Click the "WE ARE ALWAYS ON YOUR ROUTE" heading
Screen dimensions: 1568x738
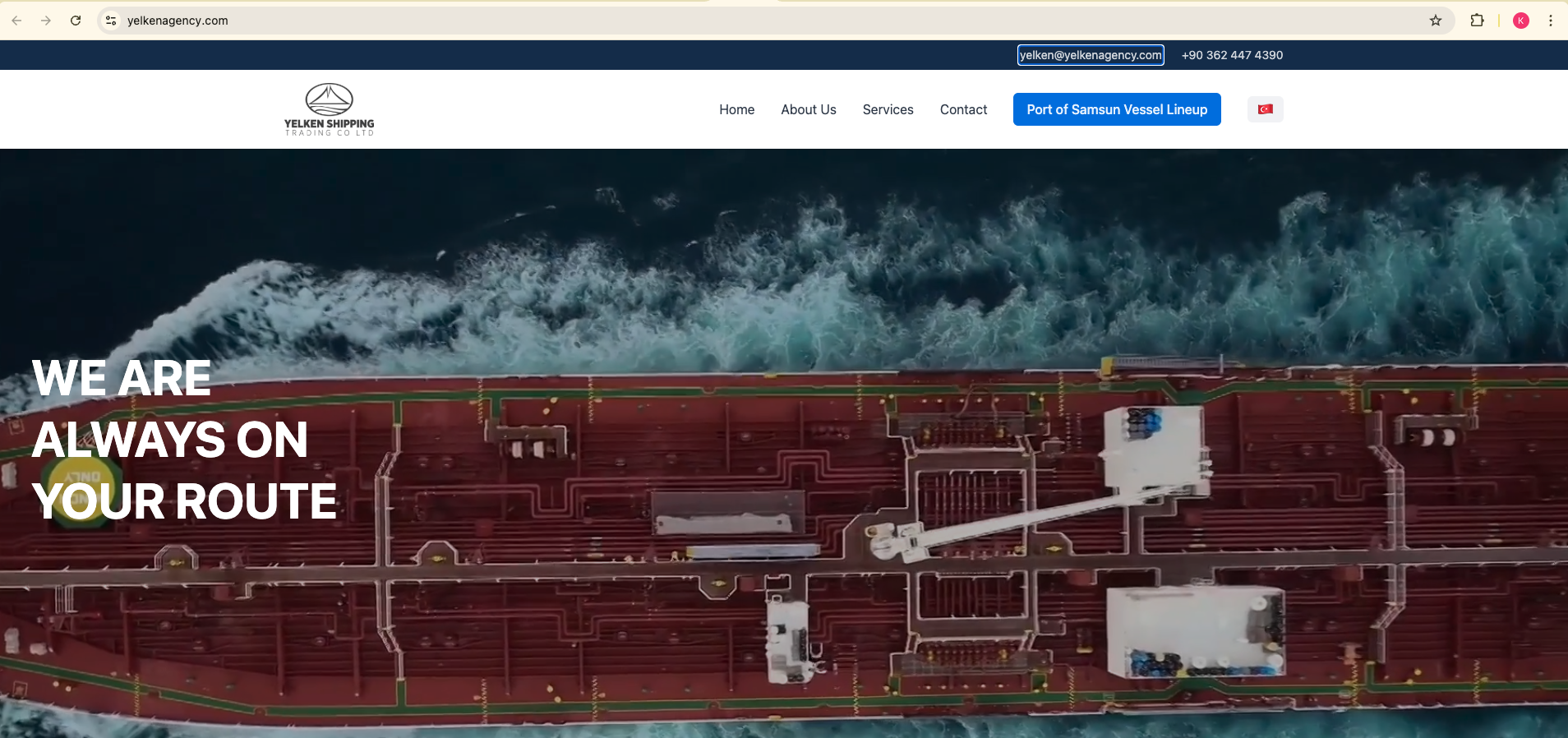(x=185, y=440)
